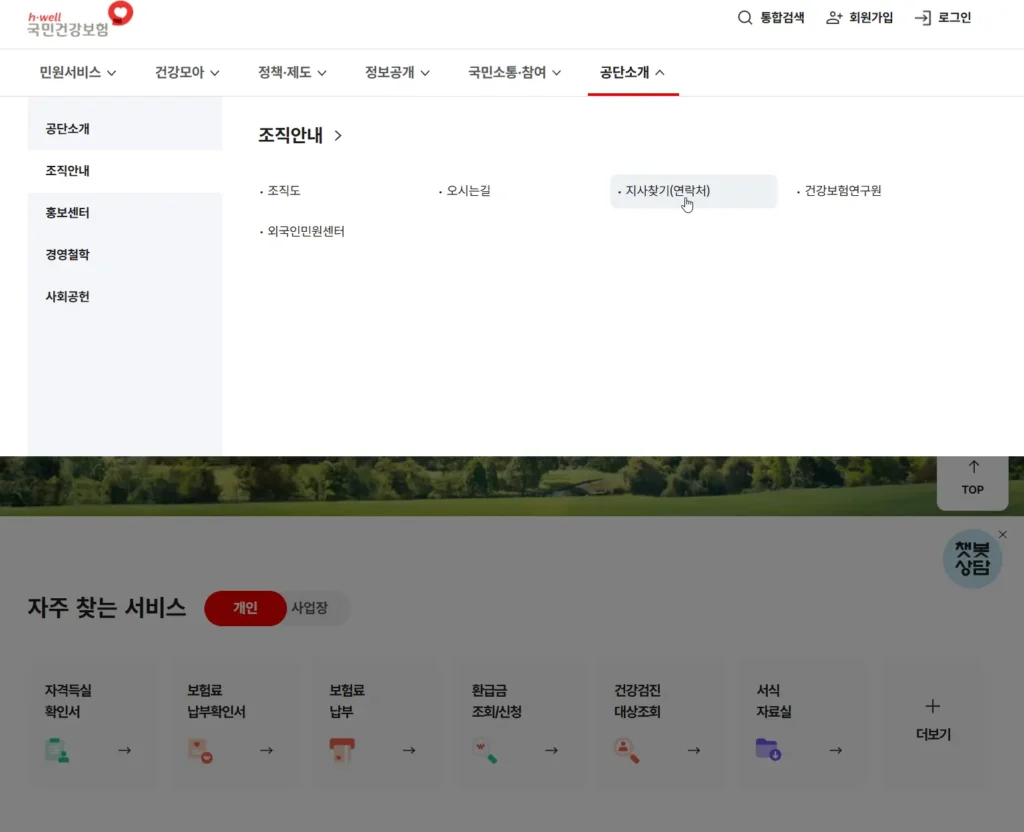
Task: Collapse the 공단소개 menu
Action: coord(633,72)
